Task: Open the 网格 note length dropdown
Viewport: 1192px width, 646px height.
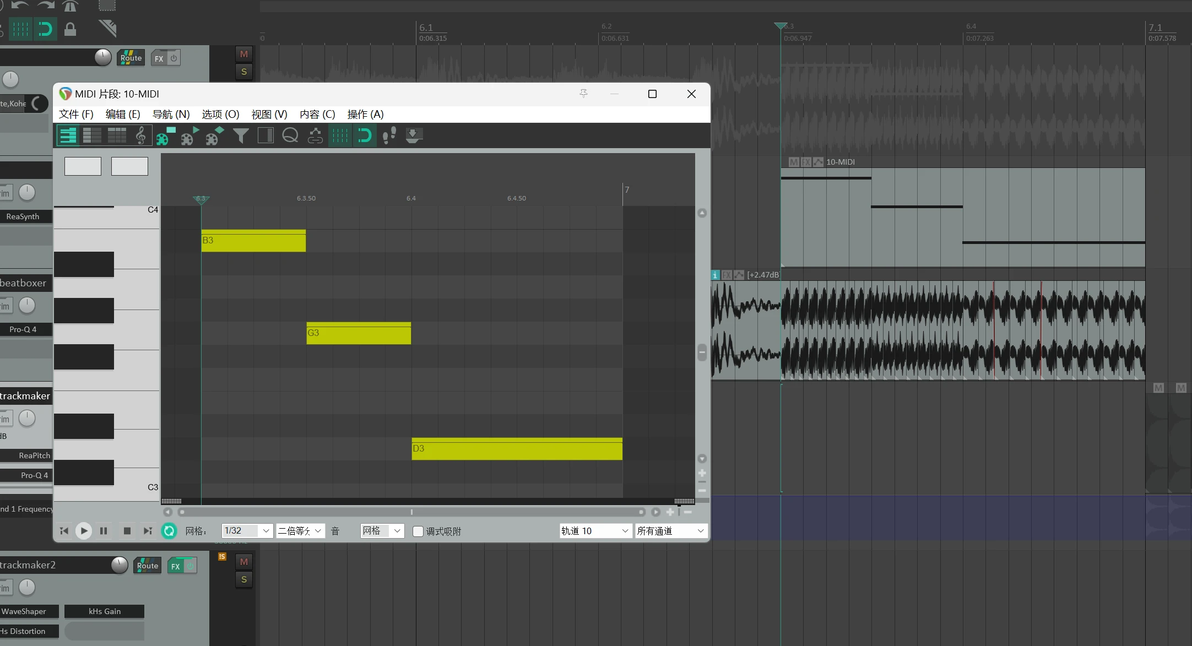Action: 382,530
